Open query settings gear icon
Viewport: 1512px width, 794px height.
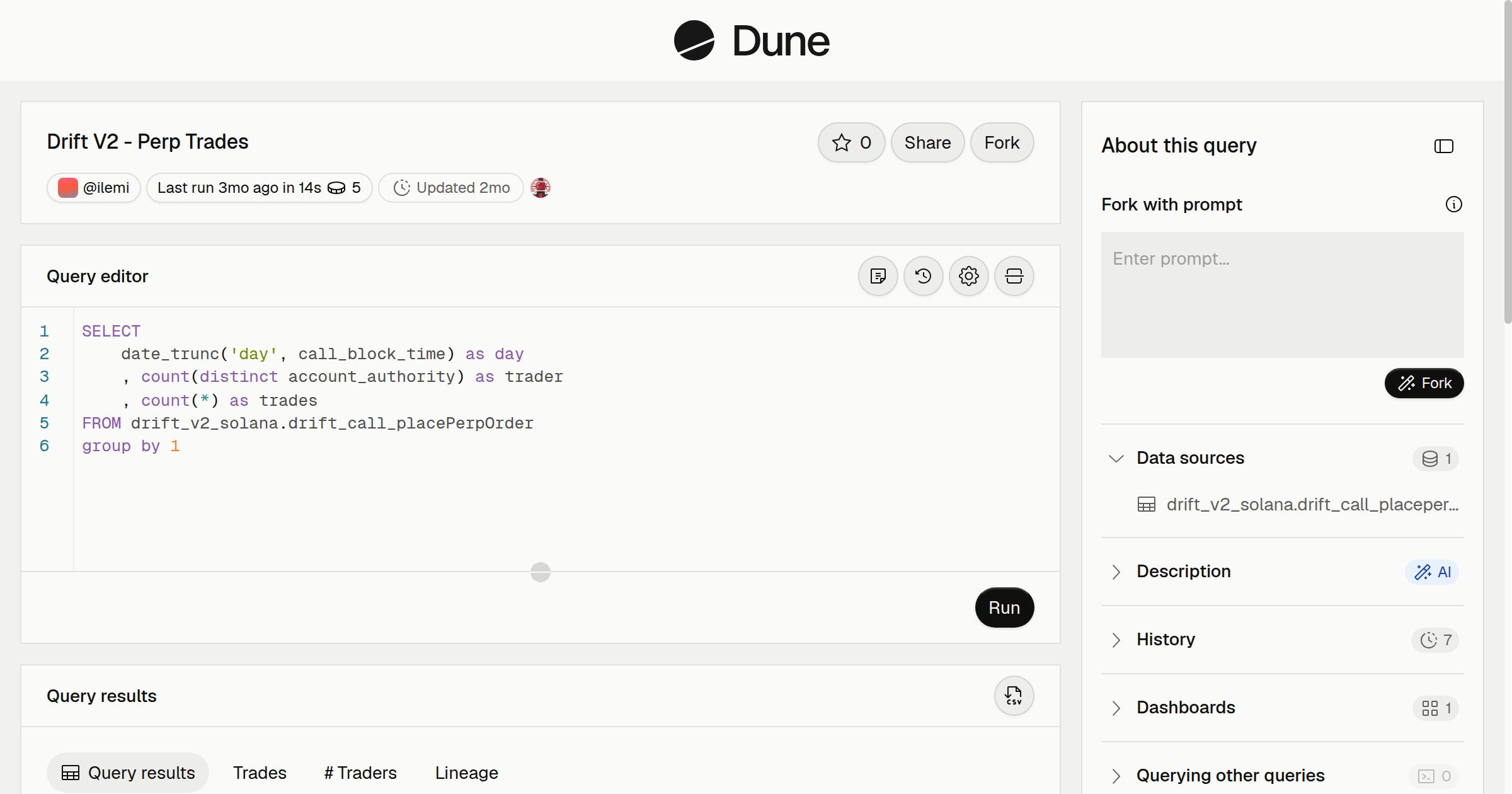pos(968,276)
